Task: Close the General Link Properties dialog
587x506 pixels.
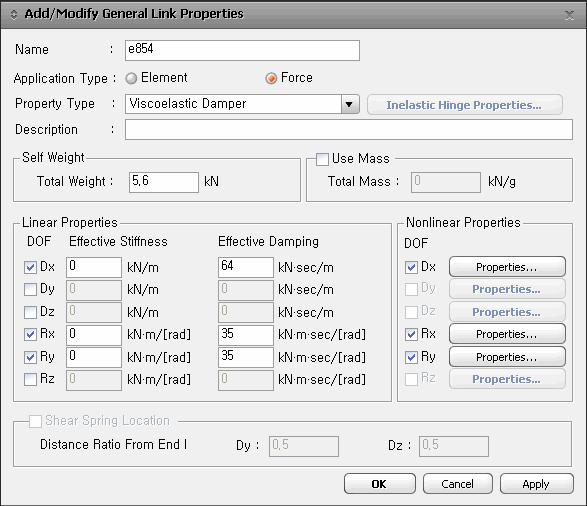Action: 569,15
